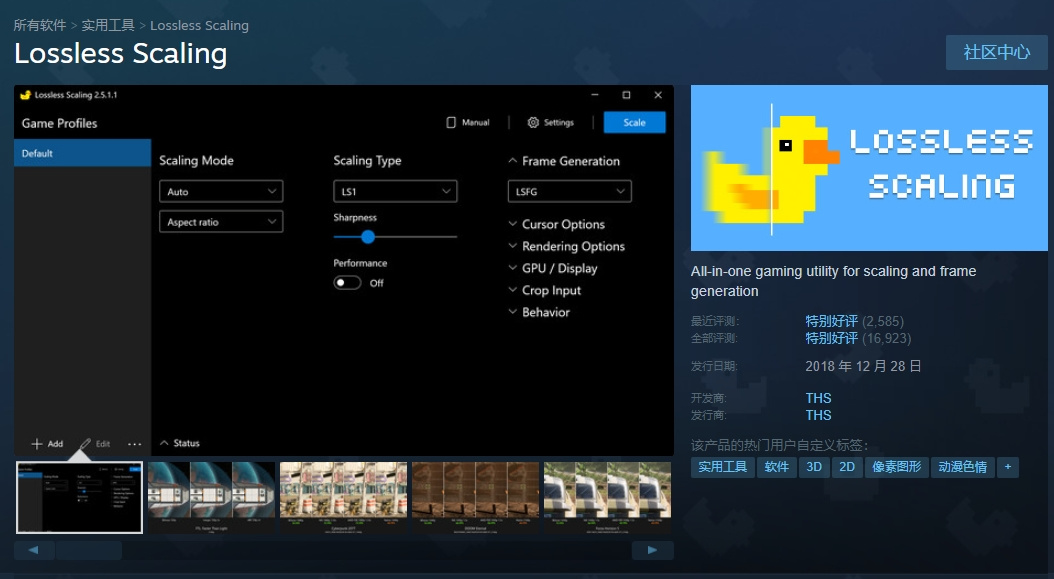1054x579 pixels.
Task: Click the Manual book icon
Action: tap(451, 122)
